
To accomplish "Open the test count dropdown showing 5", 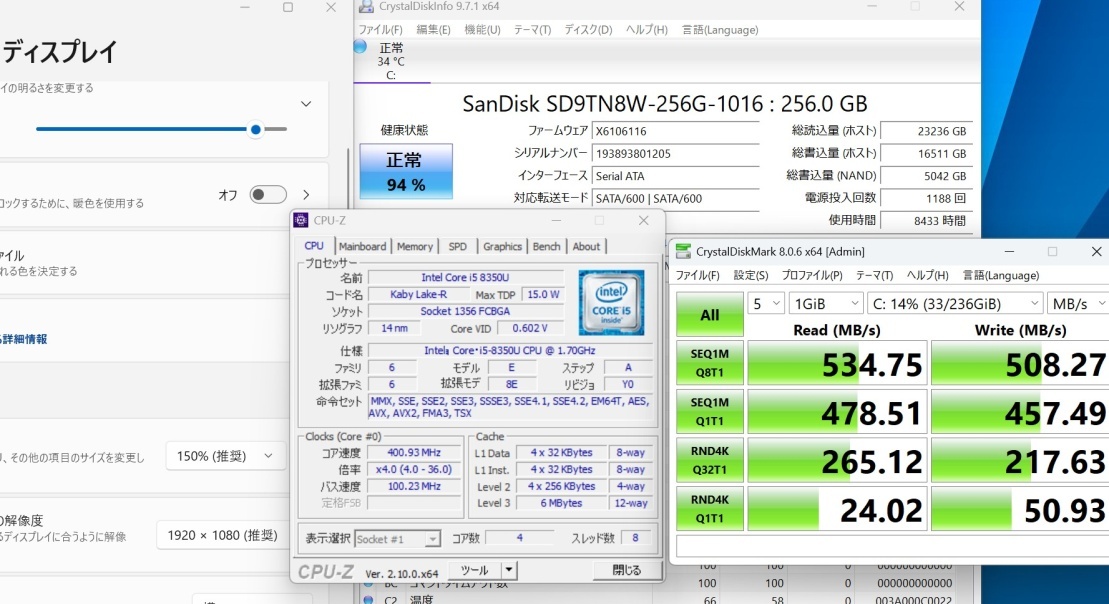I will coord(765,303).
